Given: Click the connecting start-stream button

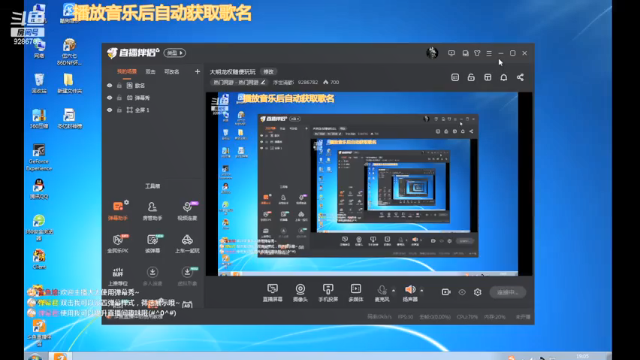Looking at the screenshot, I should click(x=507, y=292).
